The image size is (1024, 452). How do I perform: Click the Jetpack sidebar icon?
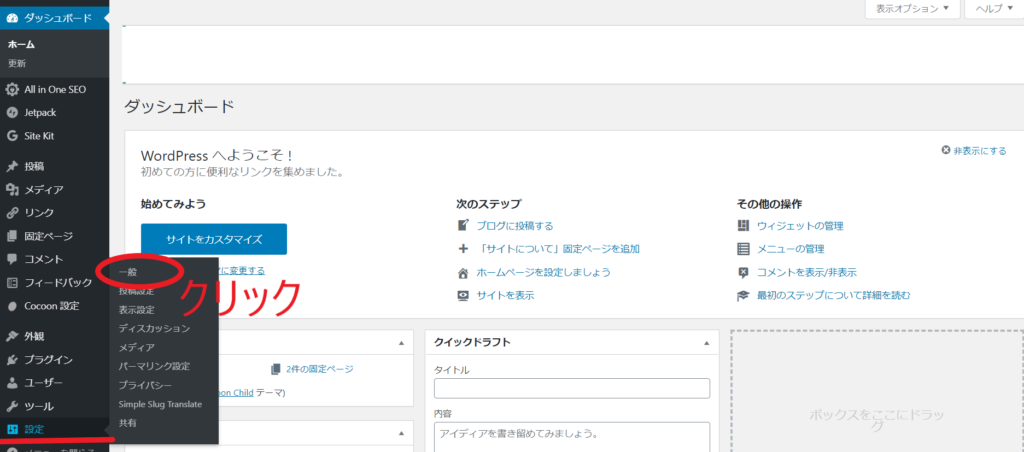12,112
